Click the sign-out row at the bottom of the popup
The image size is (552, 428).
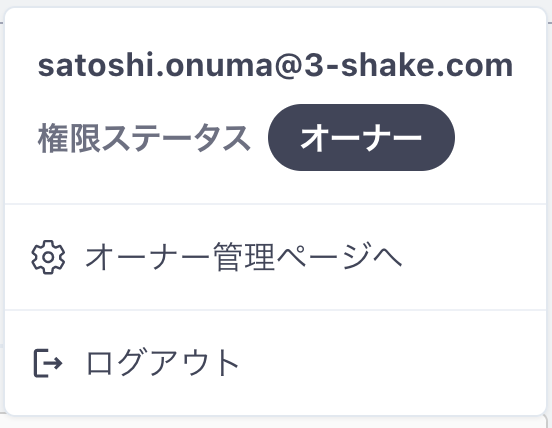point(275,363)
